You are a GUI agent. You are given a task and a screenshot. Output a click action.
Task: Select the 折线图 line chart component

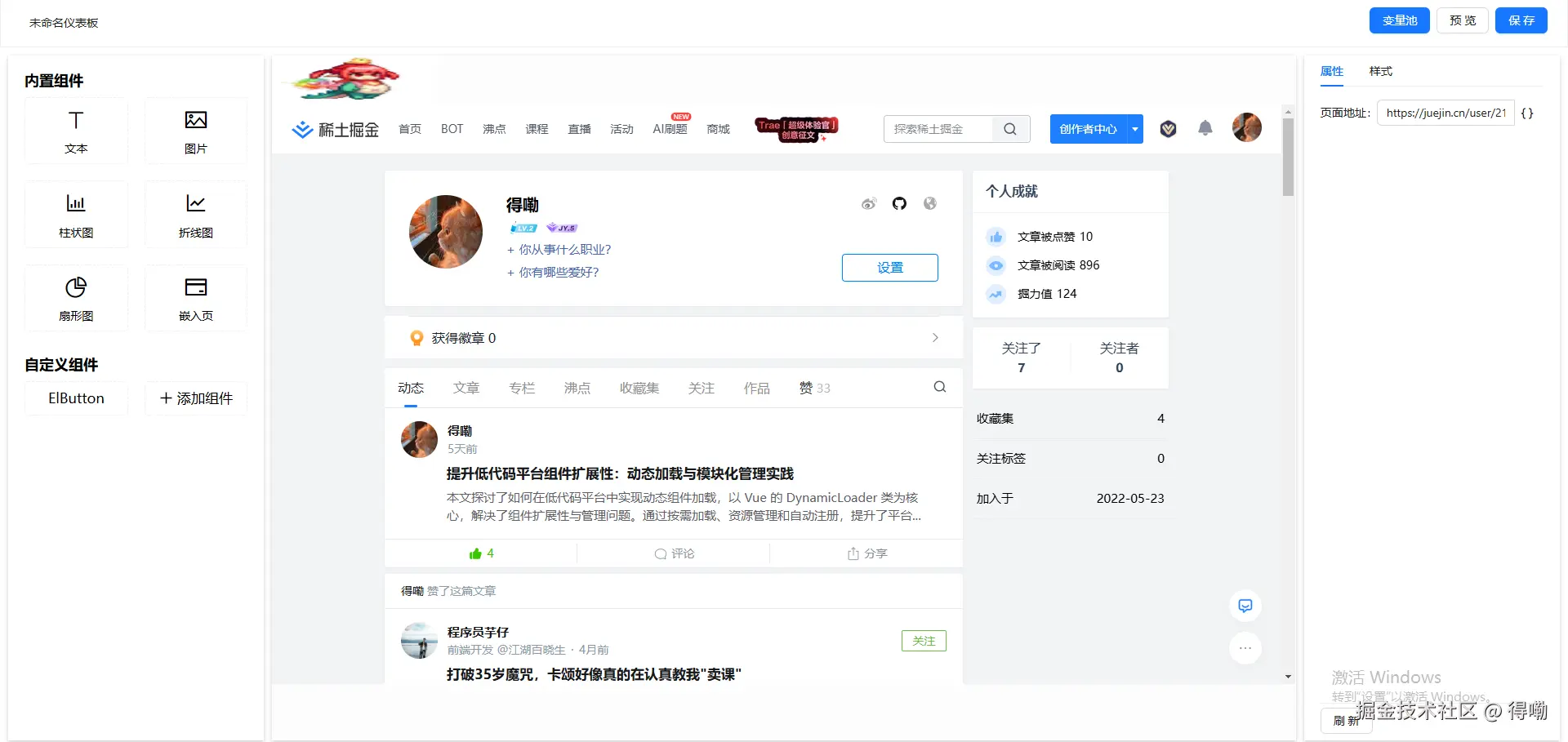(195, 215)
